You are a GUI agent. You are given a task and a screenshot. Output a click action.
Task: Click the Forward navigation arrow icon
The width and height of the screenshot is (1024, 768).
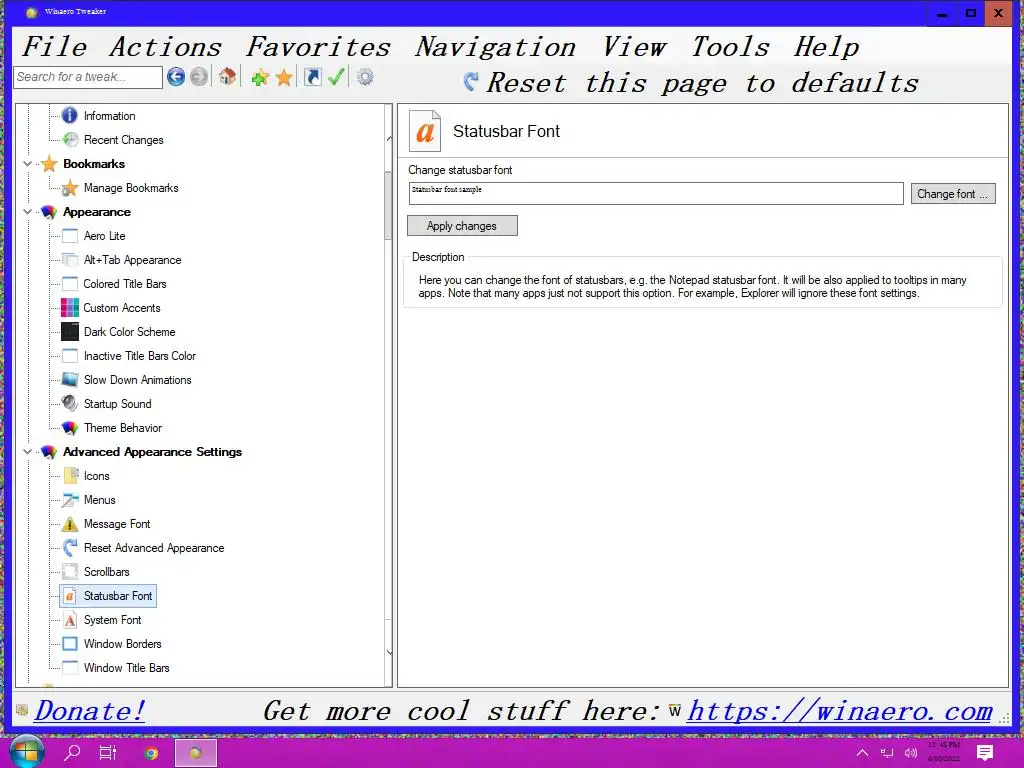click(199, 77)
